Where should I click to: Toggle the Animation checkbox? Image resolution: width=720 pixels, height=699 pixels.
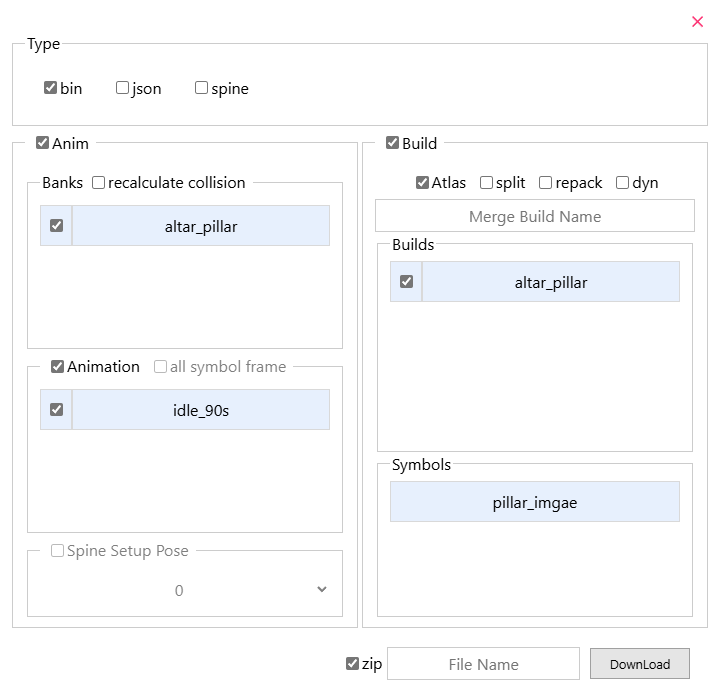(x=58, y=366)
